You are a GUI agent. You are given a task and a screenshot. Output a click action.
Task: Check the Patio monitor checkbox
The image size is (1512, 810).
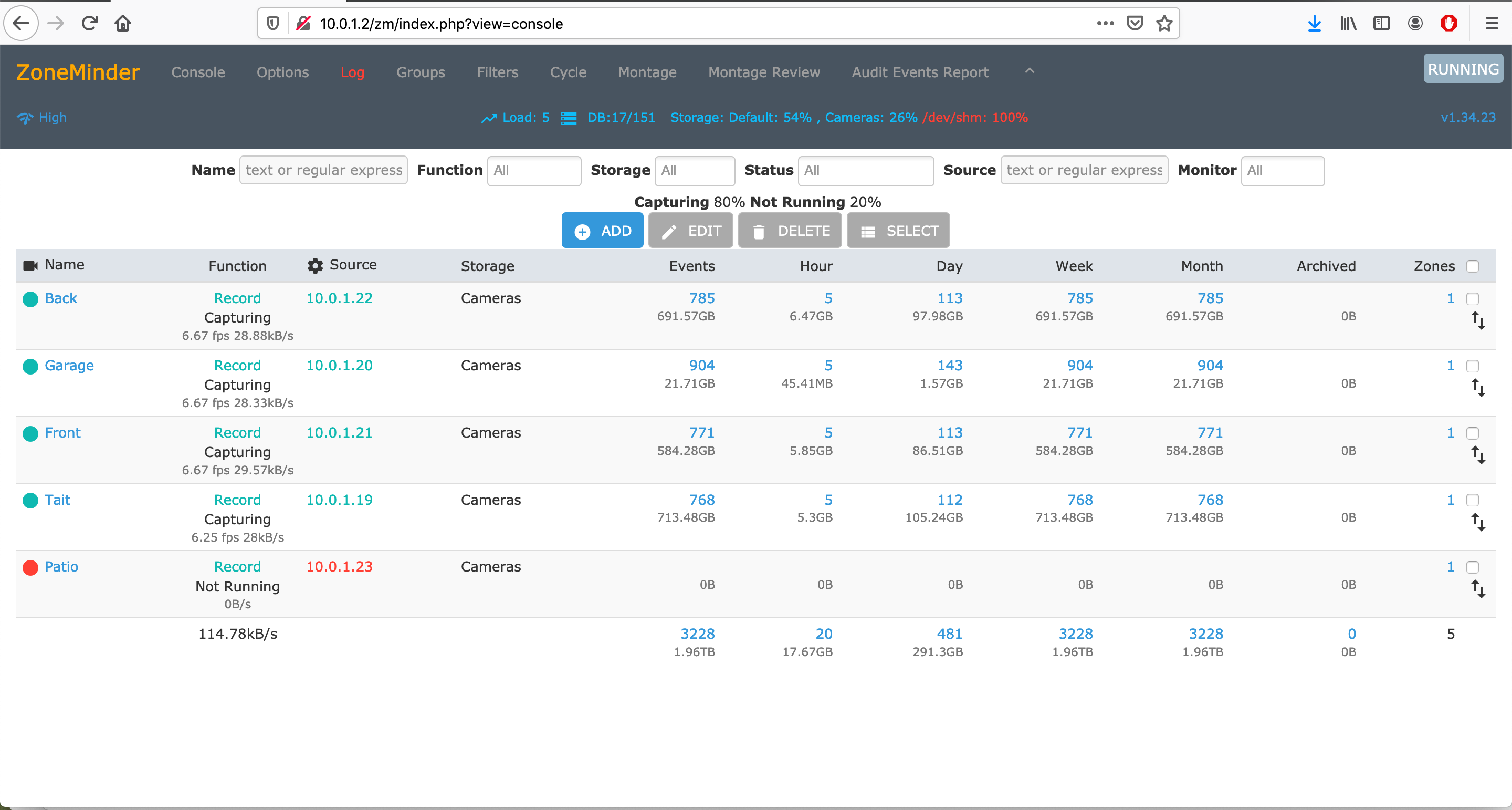pos(1472,567)
